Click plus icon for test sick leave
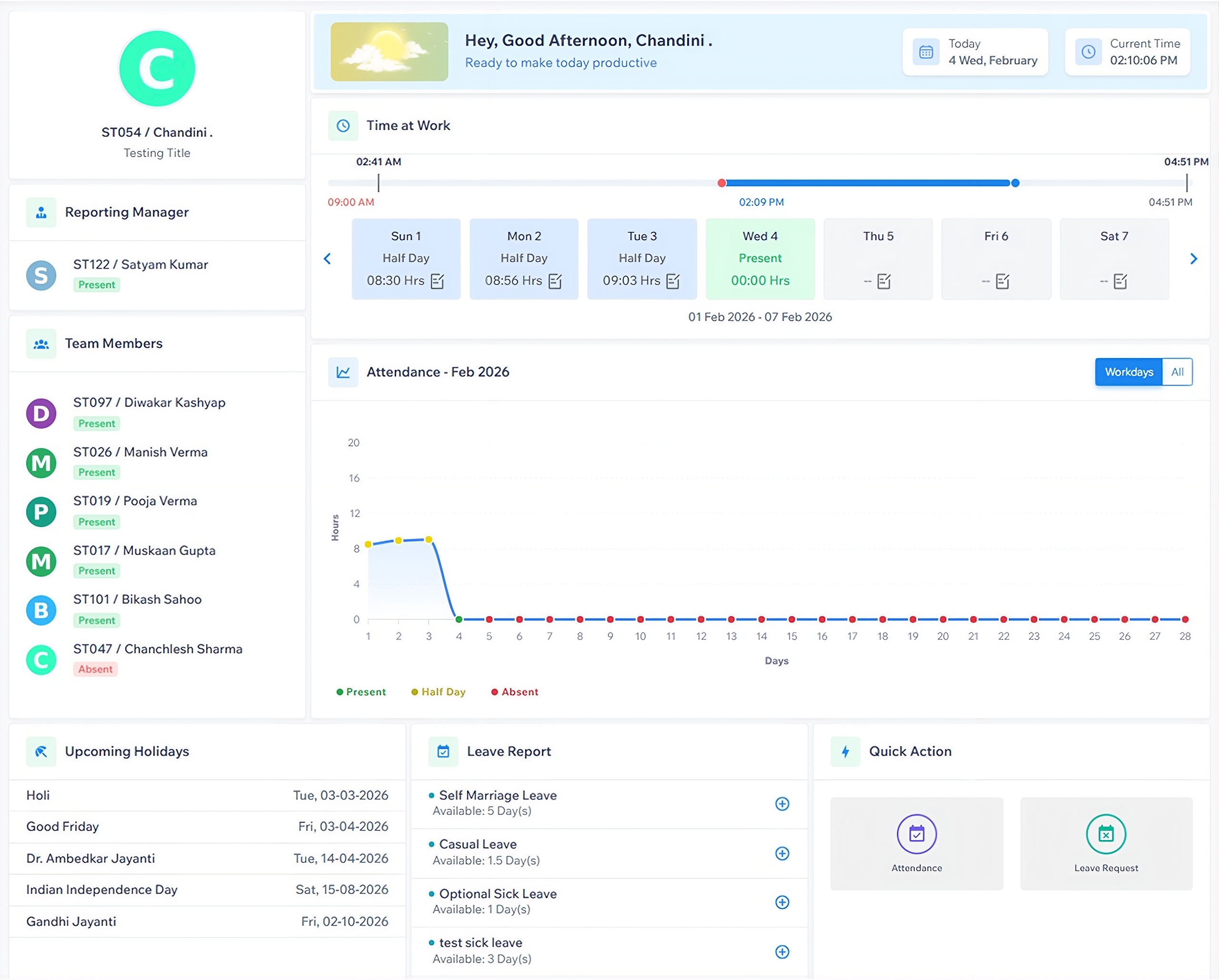 pos(782,951)
